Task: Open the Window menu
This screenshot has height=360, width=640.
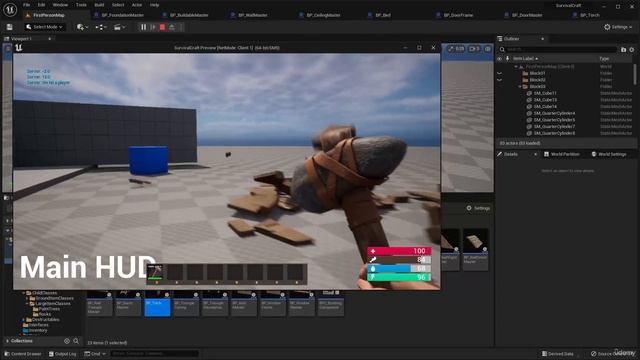Action: tap(60, 5)
